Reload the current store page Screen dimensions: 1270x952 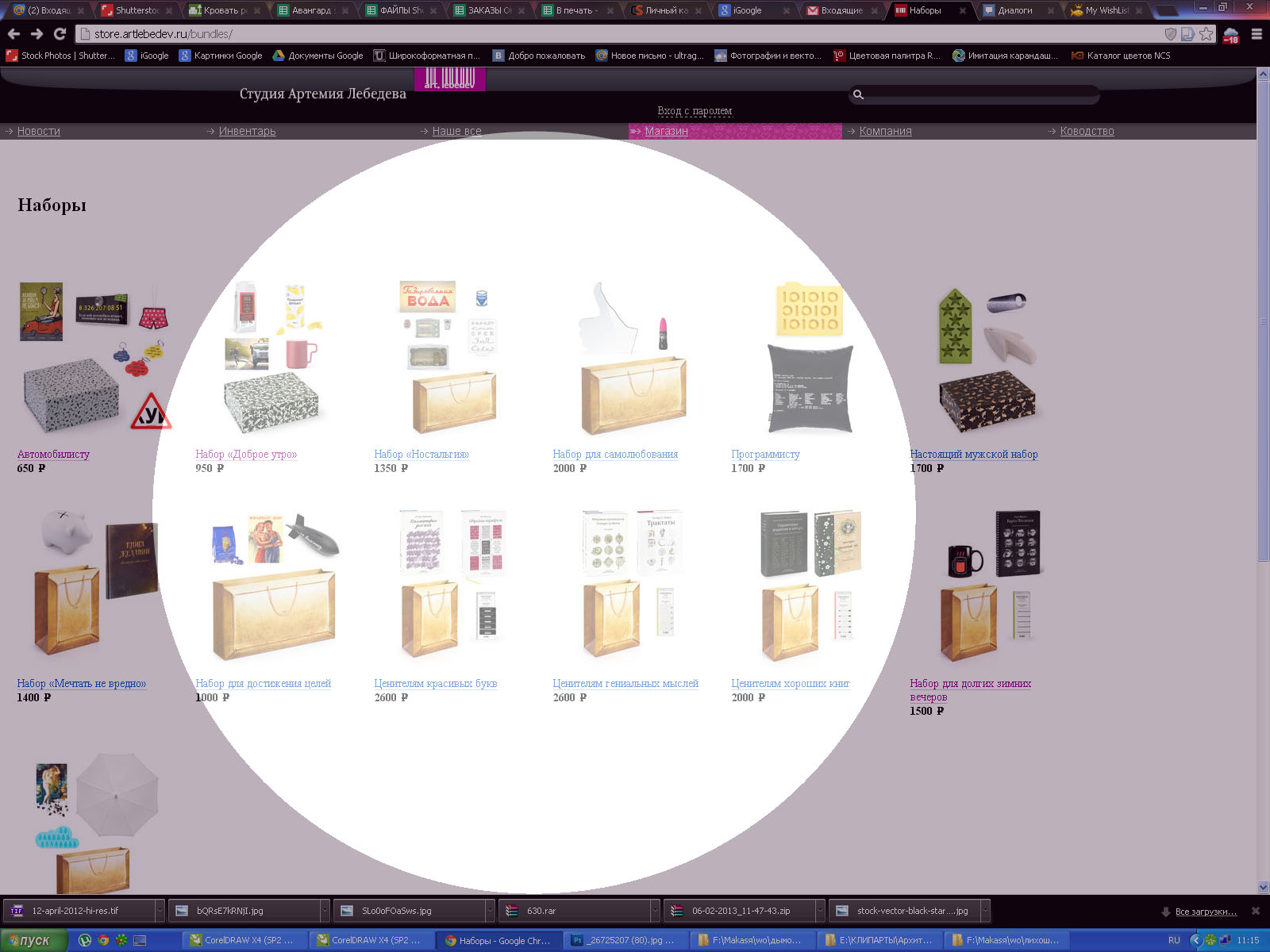pyautogui.click(x=60, y=34)
